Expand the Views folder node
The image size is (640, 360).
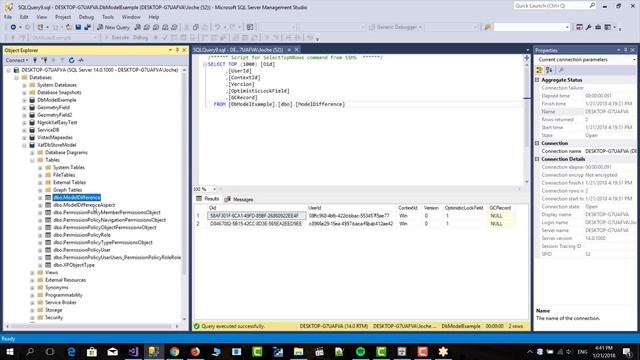coord(32,273)
